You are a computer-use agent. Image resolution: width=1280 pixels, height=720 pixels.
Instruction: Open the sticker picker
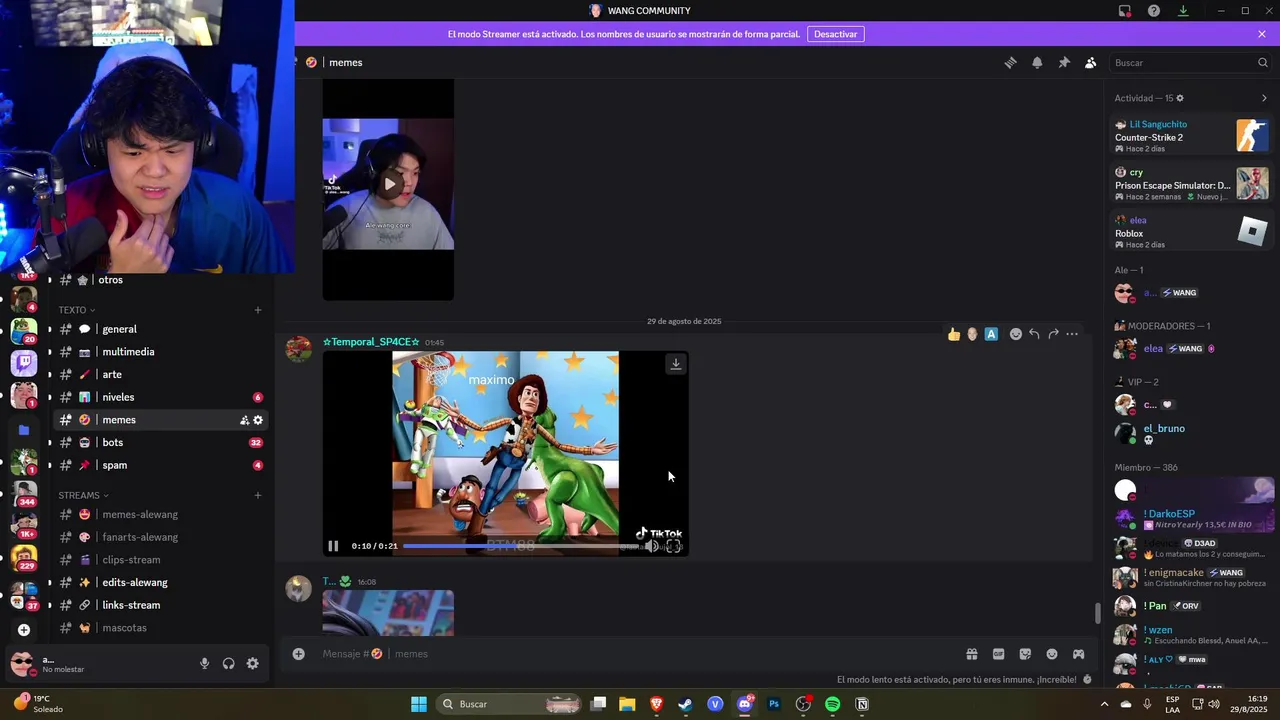[1025, 654]
